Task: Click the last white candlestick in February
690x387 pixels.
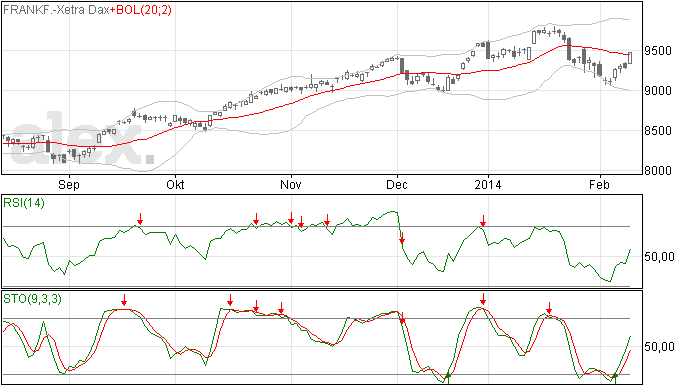Action: click(630, 58)
